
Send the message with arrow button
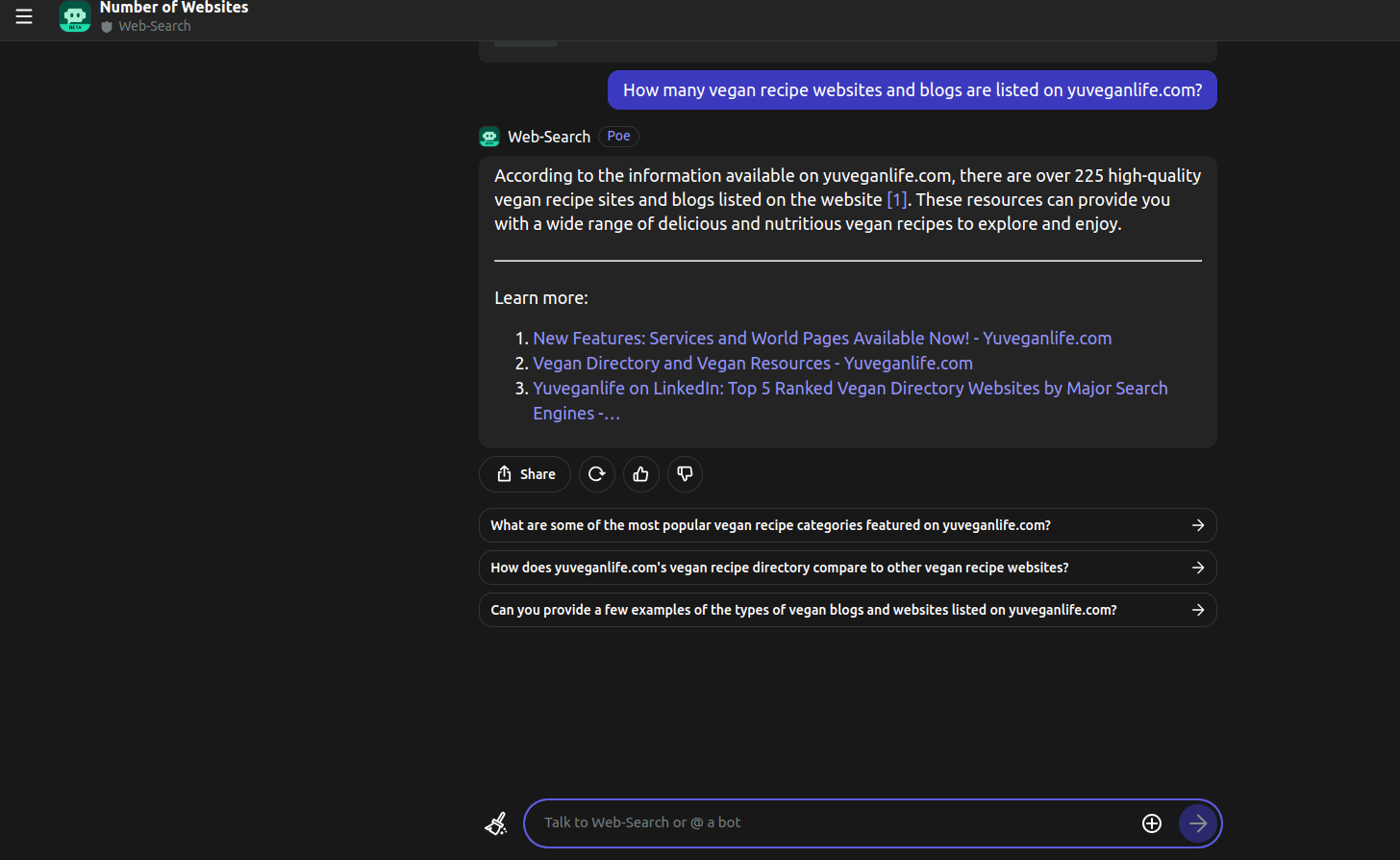(1198, 823)
